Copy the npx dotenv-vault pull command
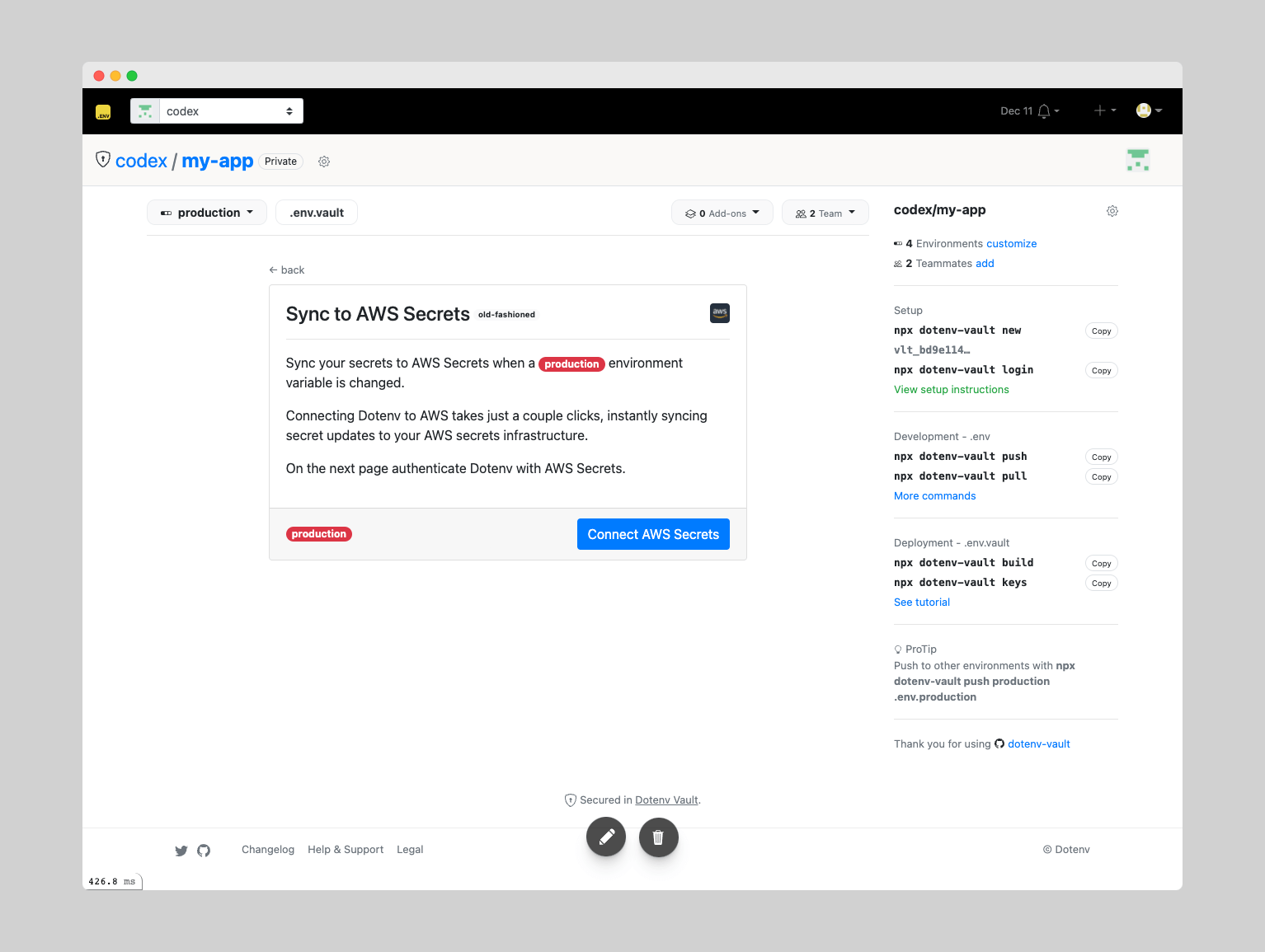Screen dimensions: 1265x952 coord(1102,477)
